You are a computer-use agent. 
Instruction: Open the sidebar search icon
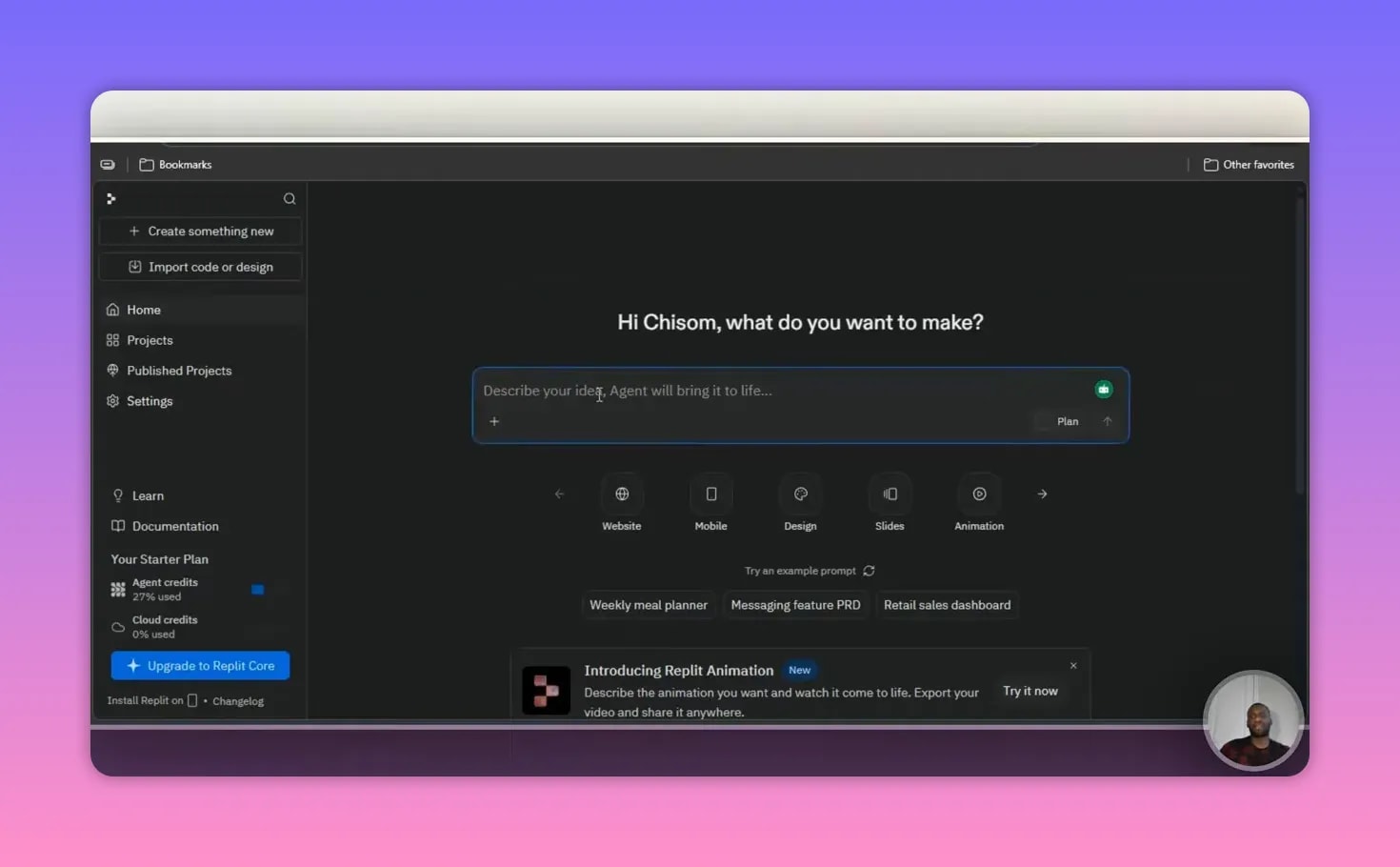[x=290, y=198]
